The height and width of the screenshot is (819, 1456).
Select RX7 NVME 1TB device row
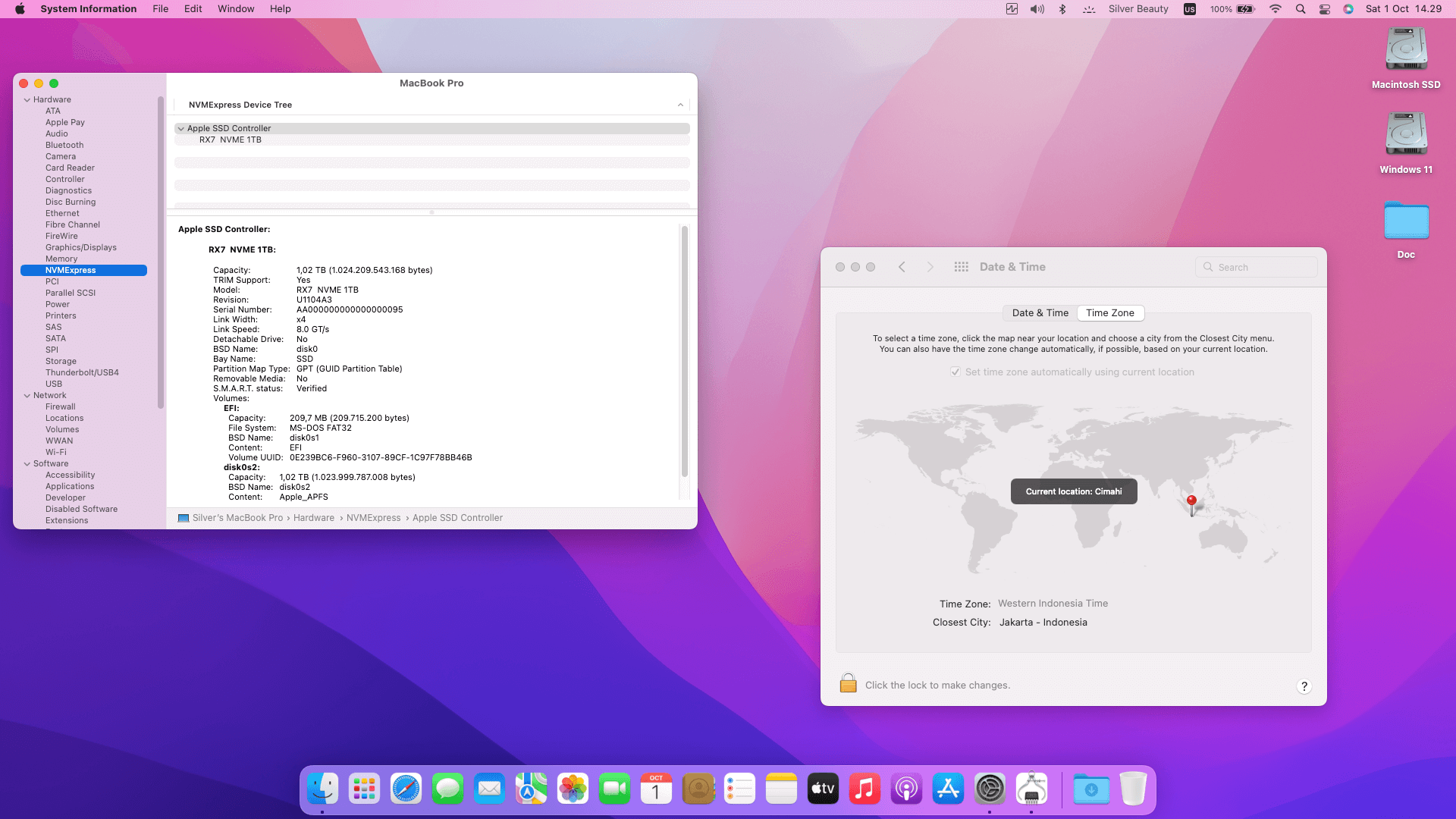tap(432, 140)
